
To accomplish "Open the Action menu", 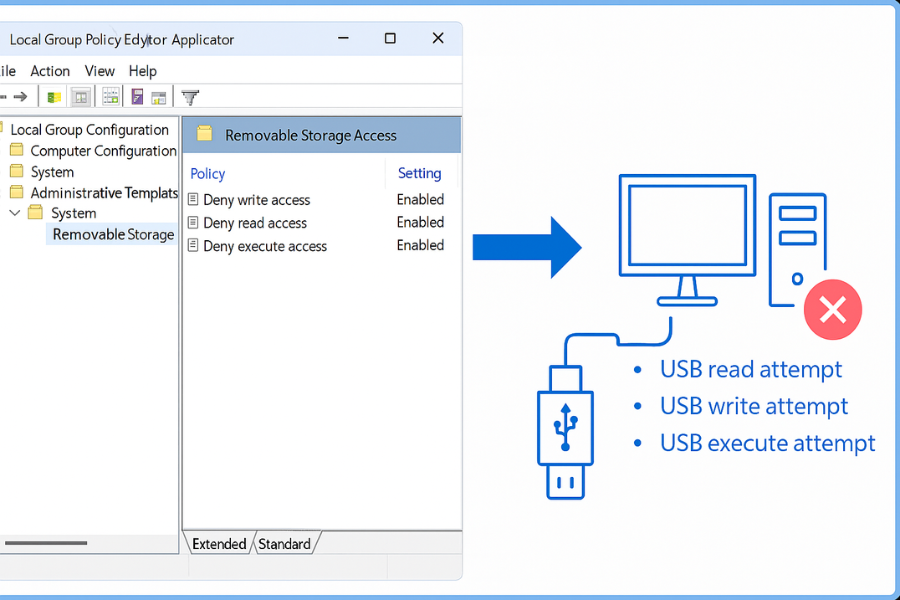I will click(x=50, y=71).
